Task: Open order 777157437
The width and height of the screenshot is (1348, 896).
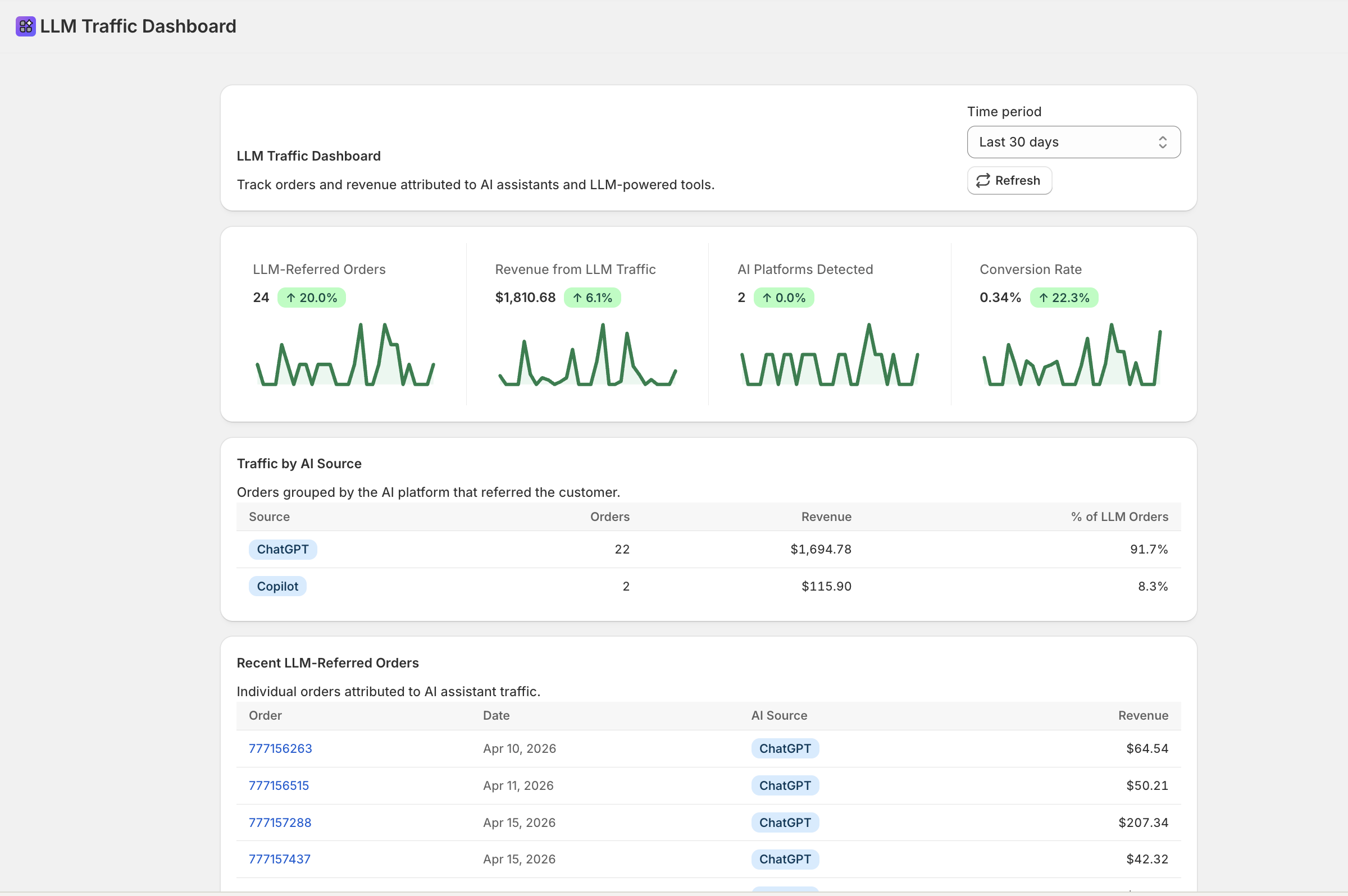Action: point(280,860)
